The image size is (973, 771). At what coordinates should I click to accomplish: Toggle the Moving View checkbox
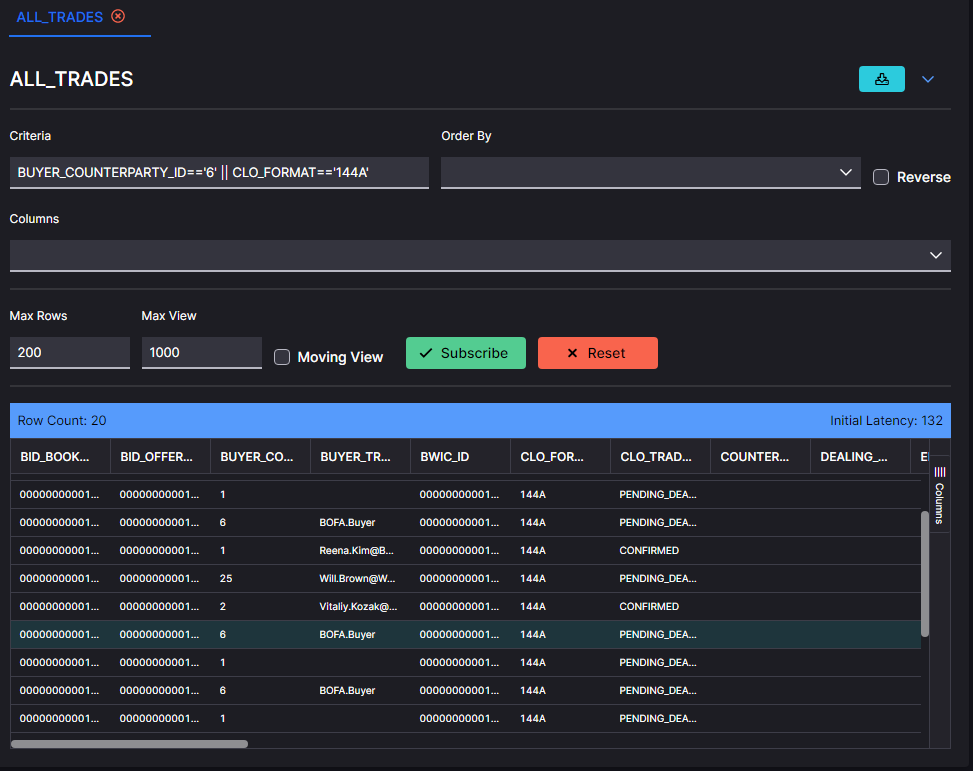(282, 357)
